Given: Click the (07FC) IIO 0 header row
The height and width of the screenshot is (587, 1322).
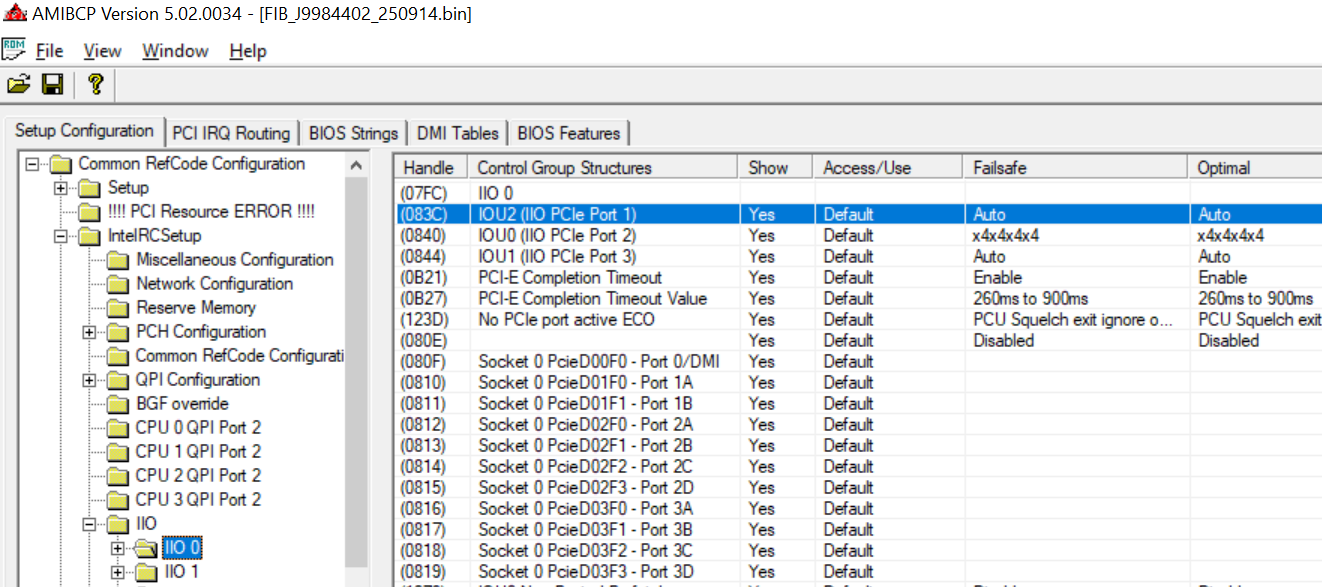Looking at the screenshot, I should coord(859,193).
